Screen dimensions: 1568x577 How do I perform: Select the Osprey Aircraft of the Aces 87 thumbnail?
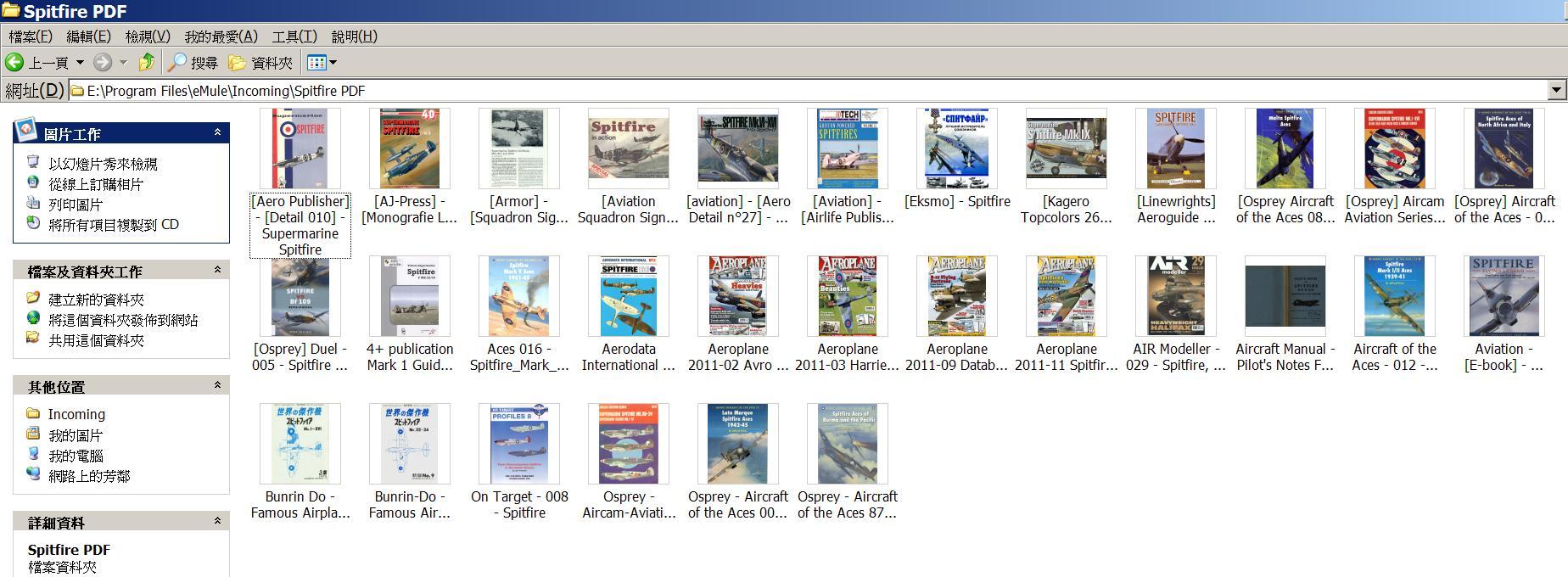848,444
